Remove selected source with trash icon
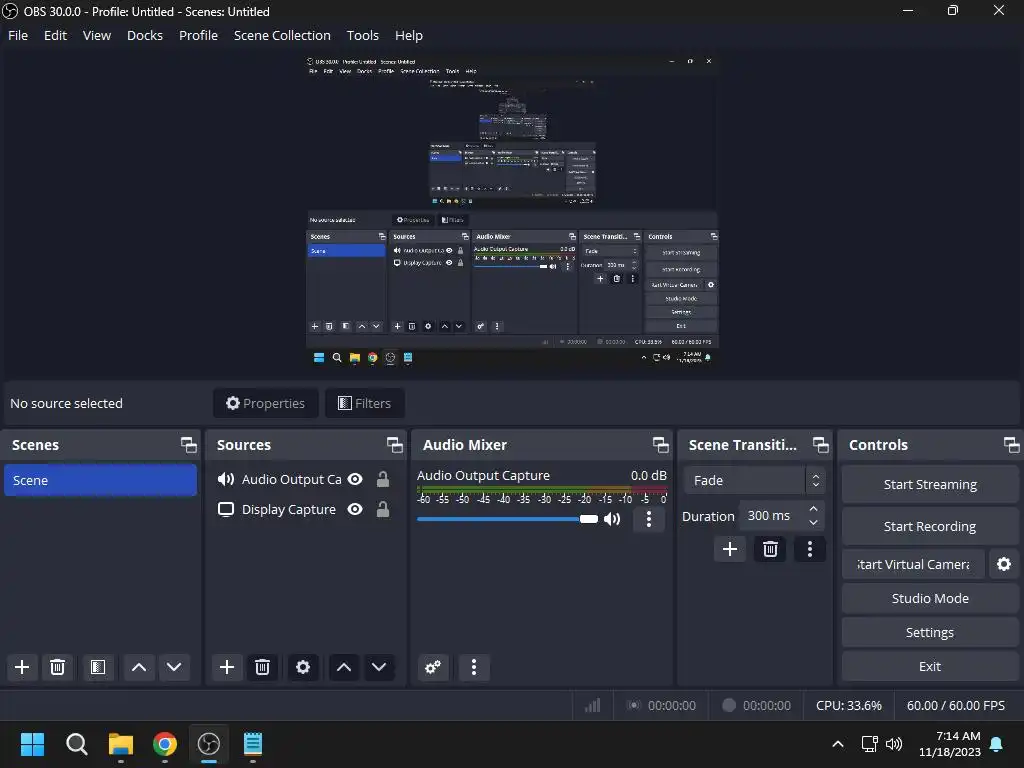The width and height of the screenshot is (1024, 768). [263, 667]
